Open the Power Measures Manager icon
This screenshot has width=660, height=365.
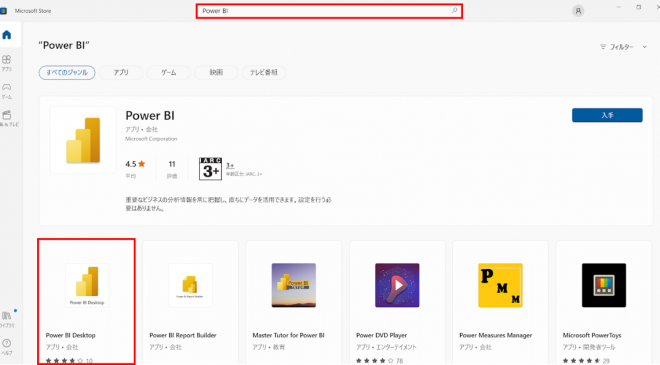tap(500, 285)
